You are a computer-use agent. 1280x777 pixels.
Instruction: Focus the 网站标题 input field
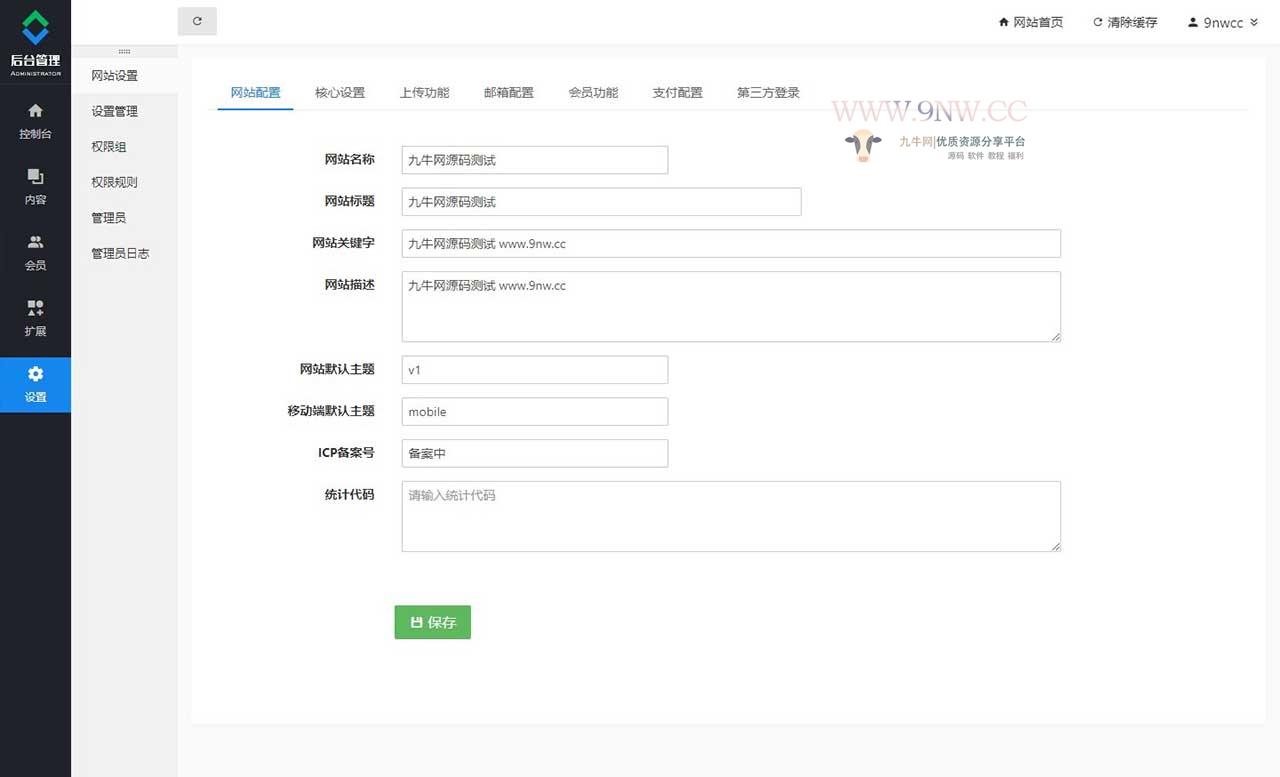click(601, 202)
